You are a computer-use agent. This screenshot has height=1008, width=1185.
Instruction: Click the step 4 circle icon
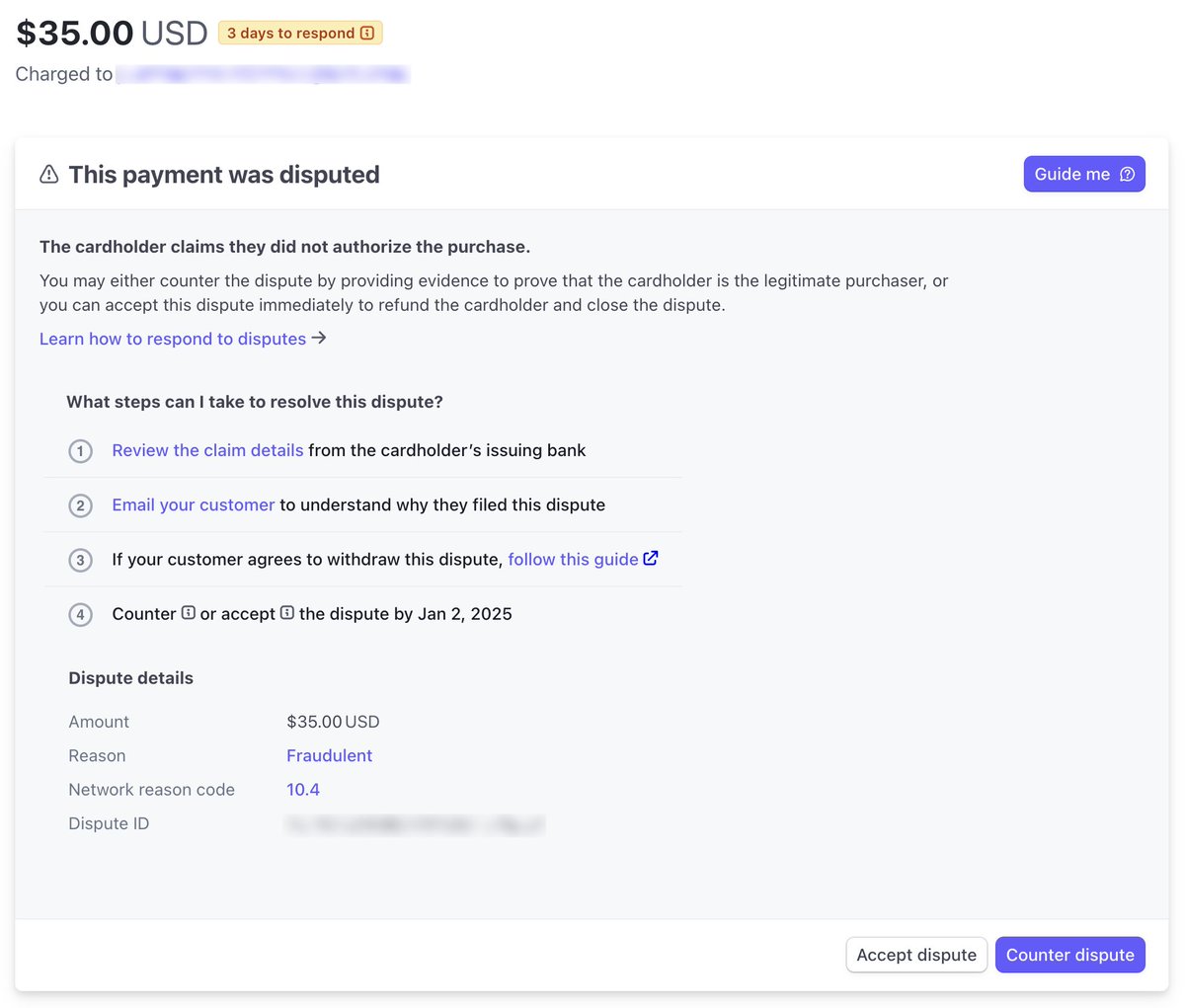pos(80,614)
